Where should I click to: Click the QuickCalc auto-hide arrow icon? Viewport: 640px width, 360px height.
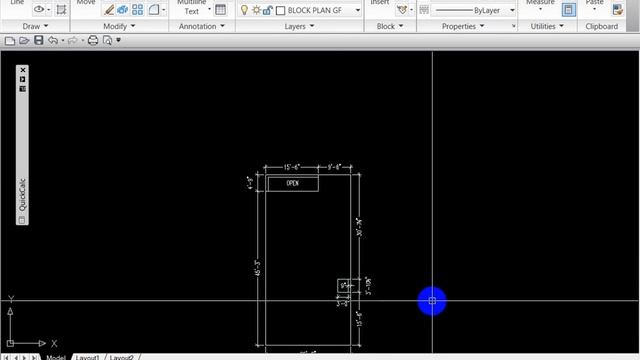click(22, 79)
